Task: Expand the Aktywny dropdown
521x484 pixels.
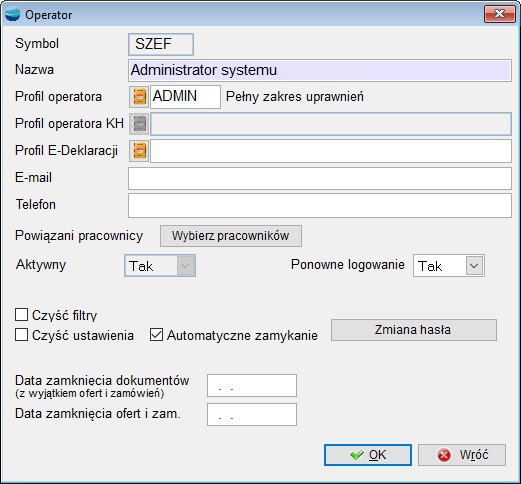Action: [185, 266]
